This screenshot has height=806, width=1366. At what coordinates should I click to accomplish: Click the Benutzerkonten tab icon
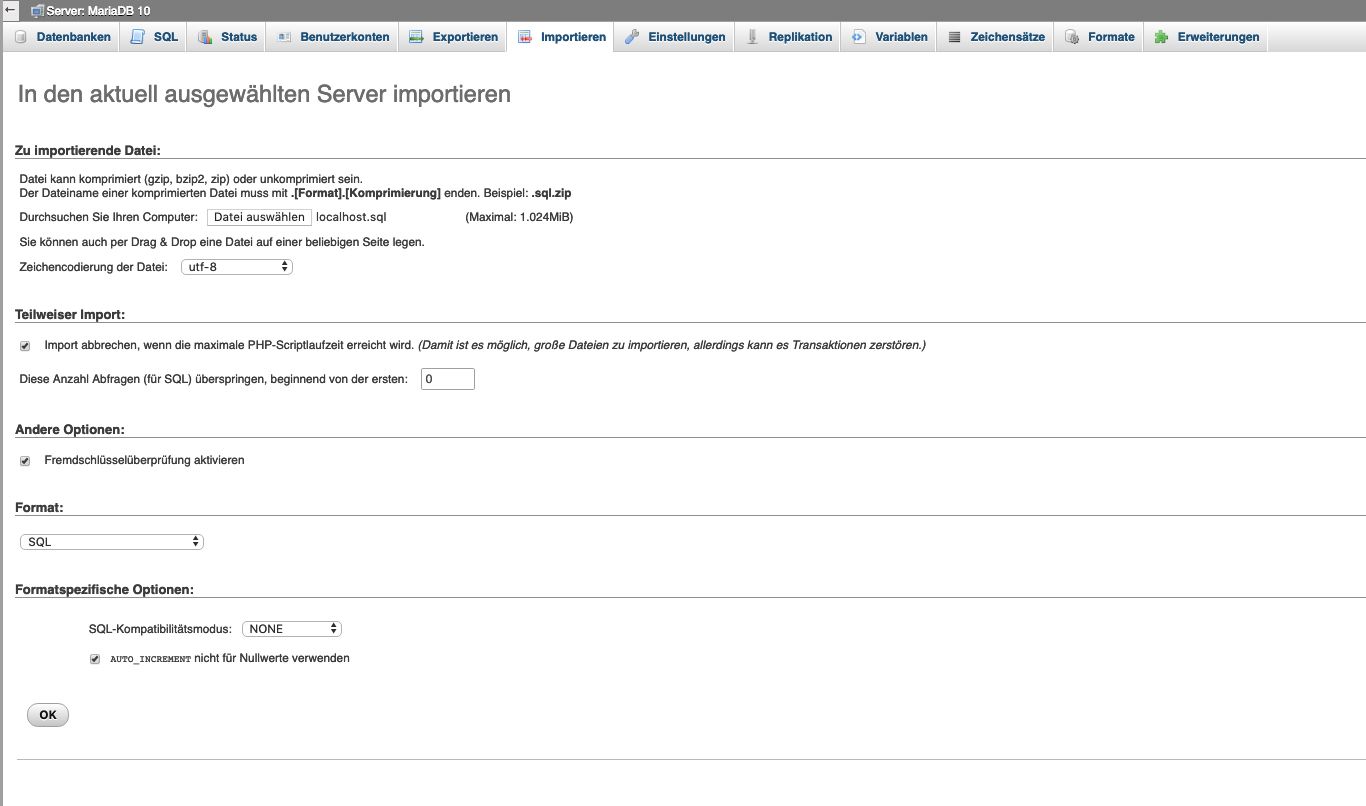pos(284,37)
